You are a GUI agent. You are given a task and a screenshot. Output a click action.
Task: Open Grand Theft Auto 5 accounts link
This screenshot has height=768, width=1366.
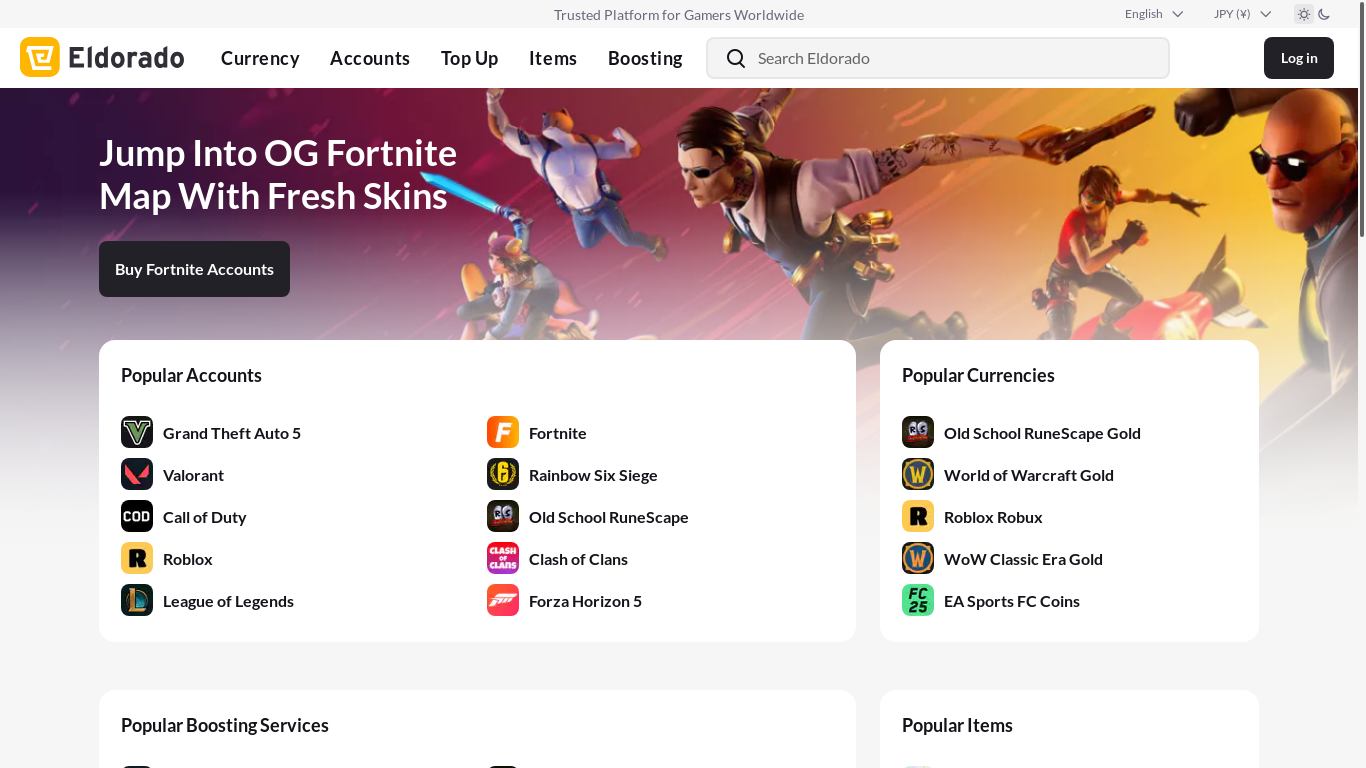(x=232, y=433)
